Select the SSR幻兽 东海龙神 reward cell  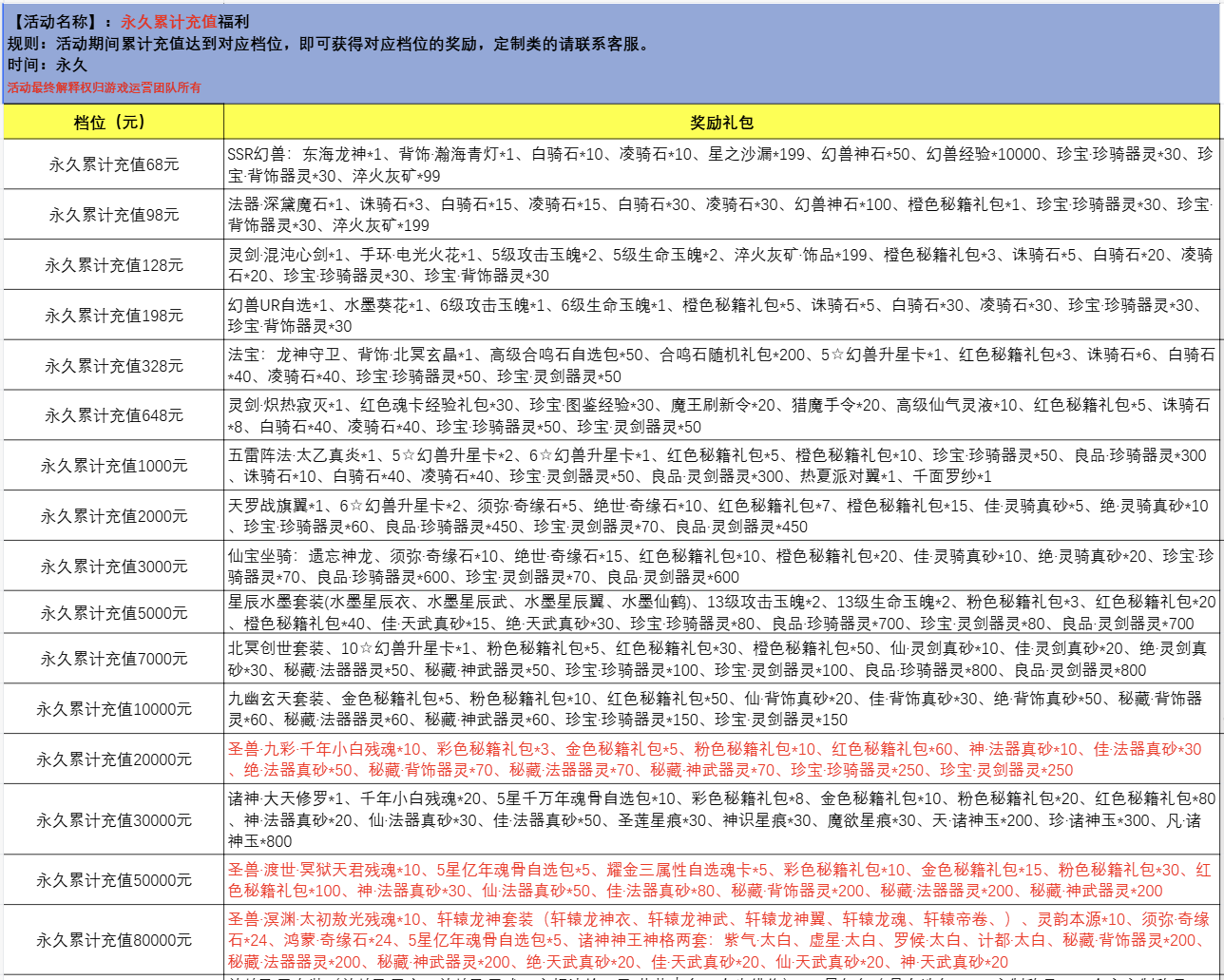pyautogui.click(x=722, y=164)
